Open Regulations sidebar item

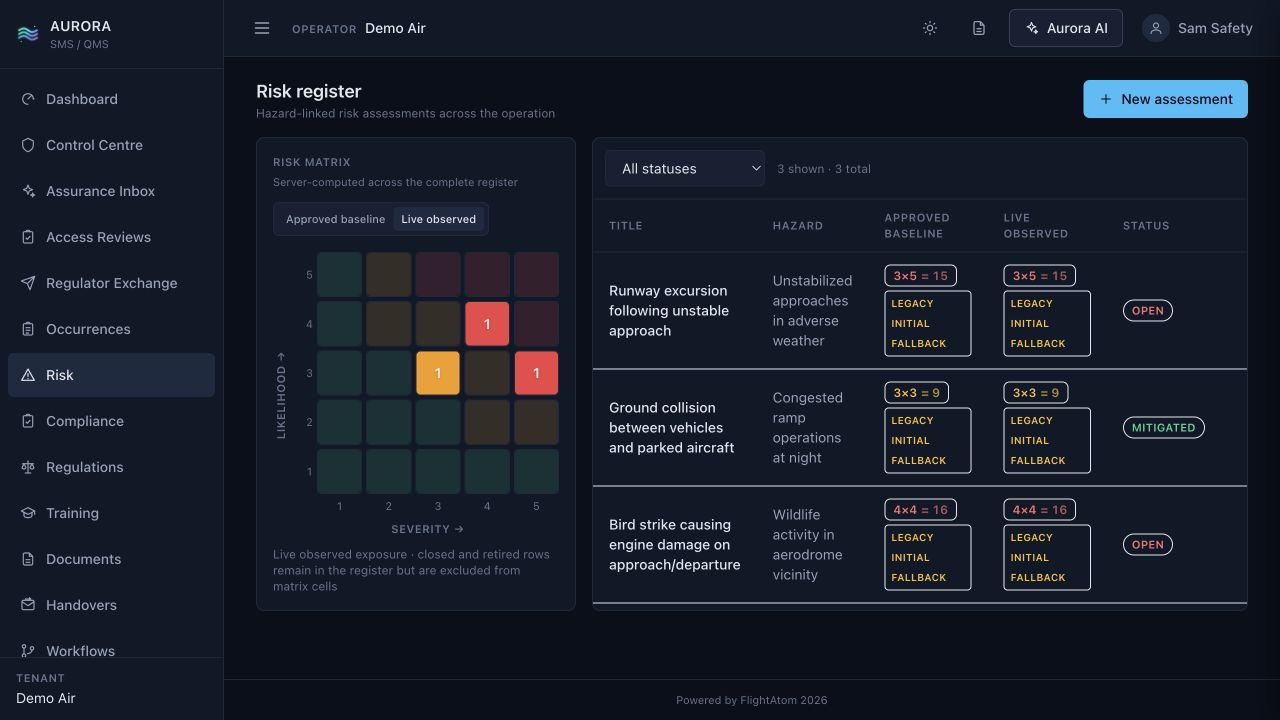pyautogui.click(x=111, y=467)
